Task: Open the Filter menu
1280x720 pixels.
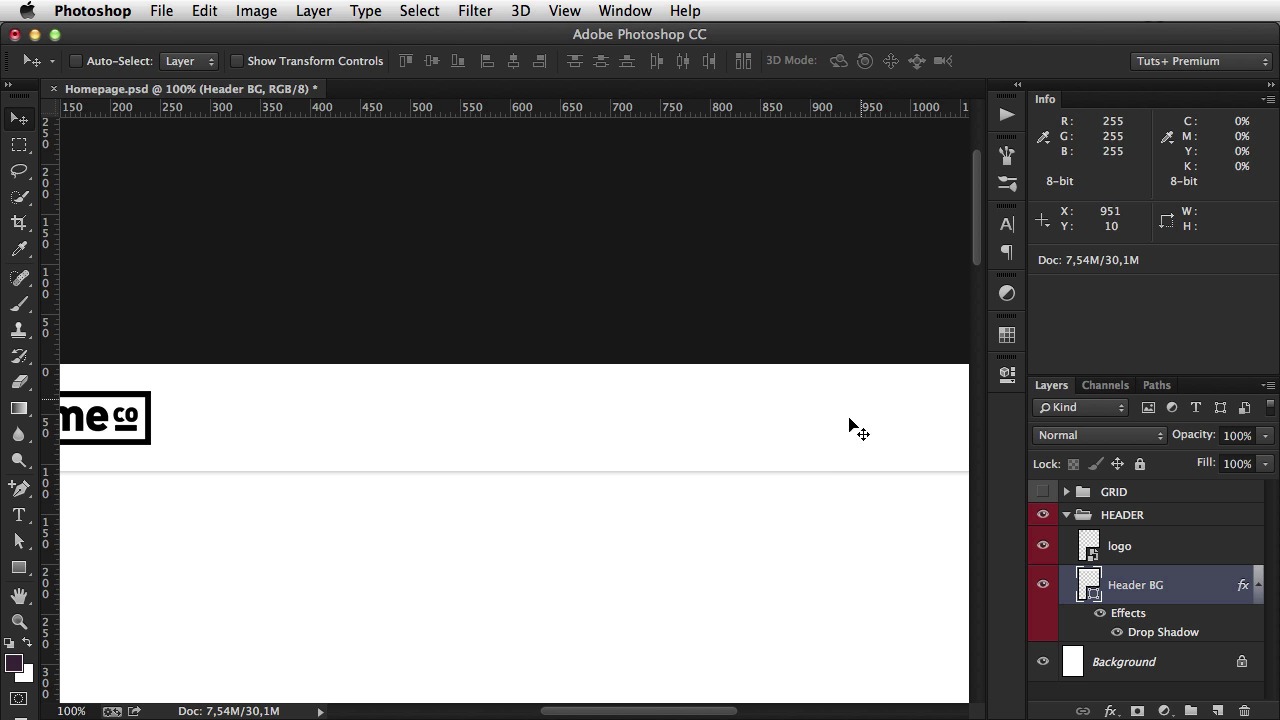Action: point(475,11)
